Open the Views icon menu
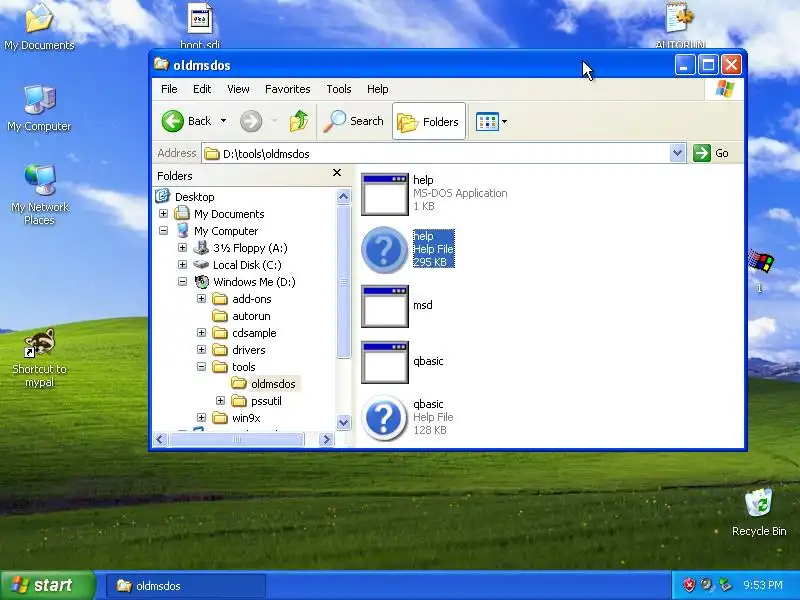 [487, 122]
